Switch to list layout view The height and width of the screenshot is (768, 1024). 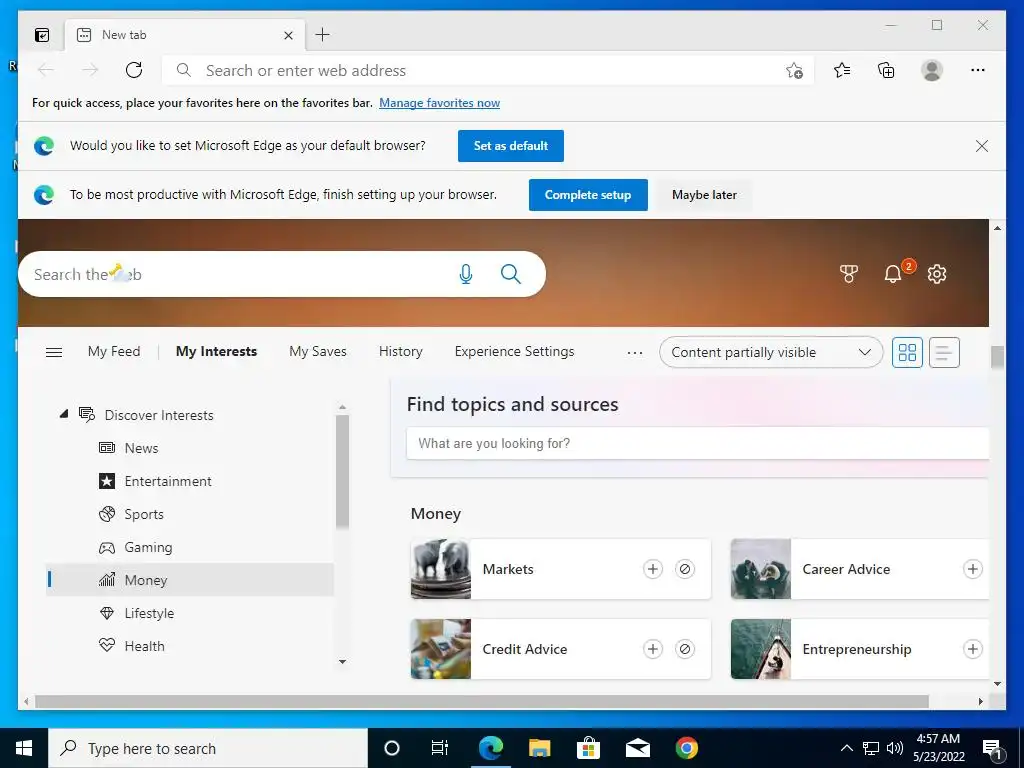[944, 353]
